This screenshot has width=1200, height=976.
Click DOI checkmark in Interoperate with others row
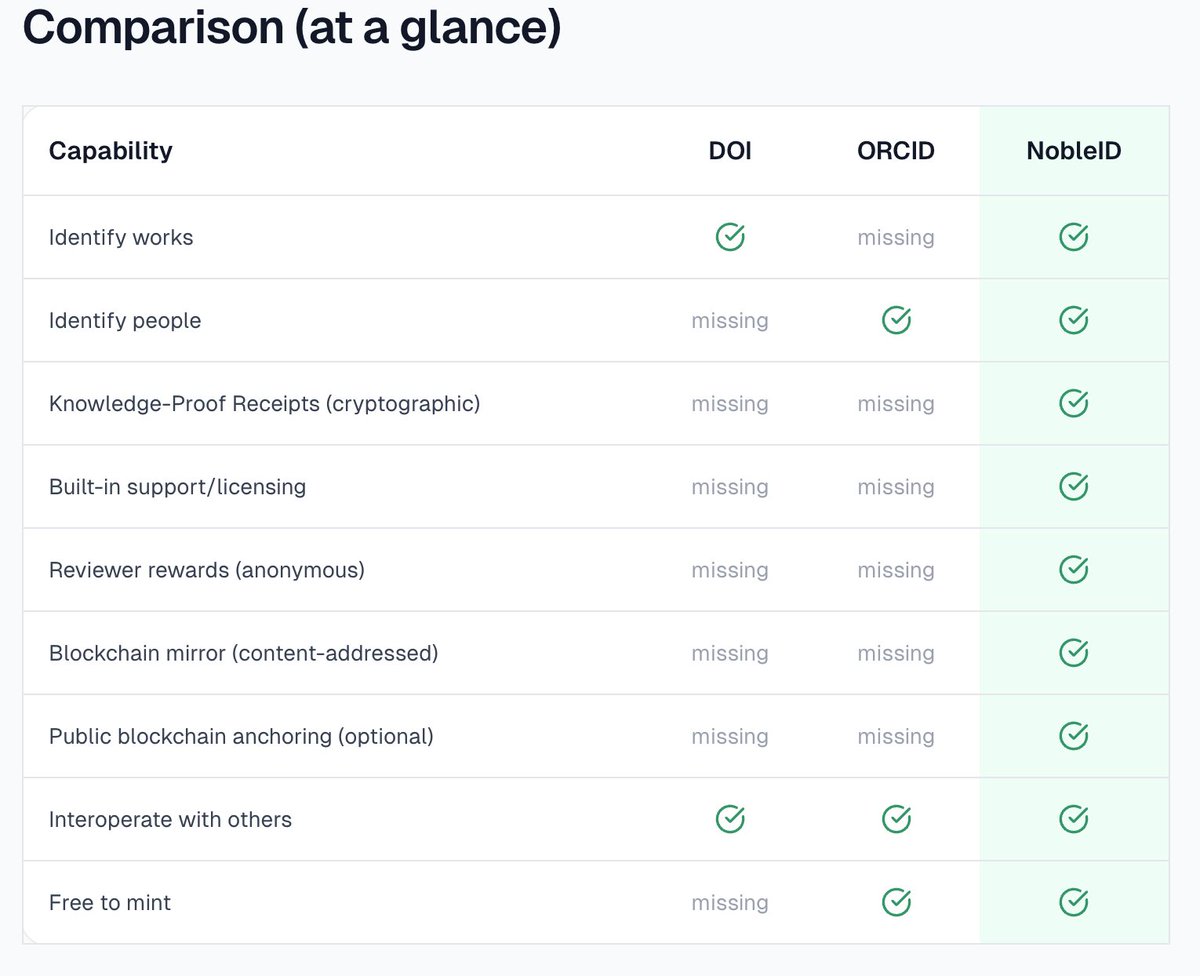click(730, 819)
